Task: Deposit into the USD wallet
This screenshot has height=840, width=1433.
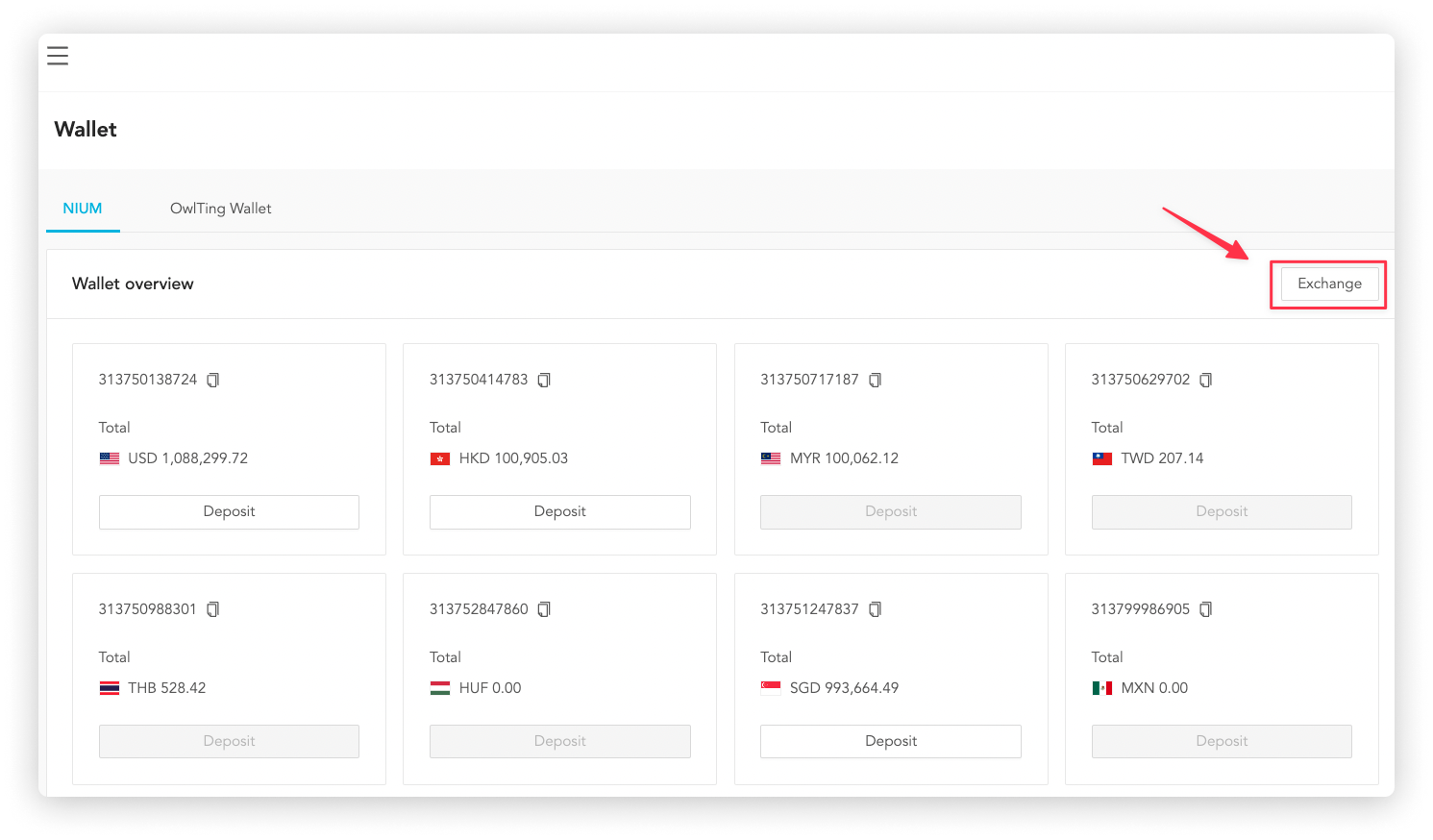Action: (229, 511)
